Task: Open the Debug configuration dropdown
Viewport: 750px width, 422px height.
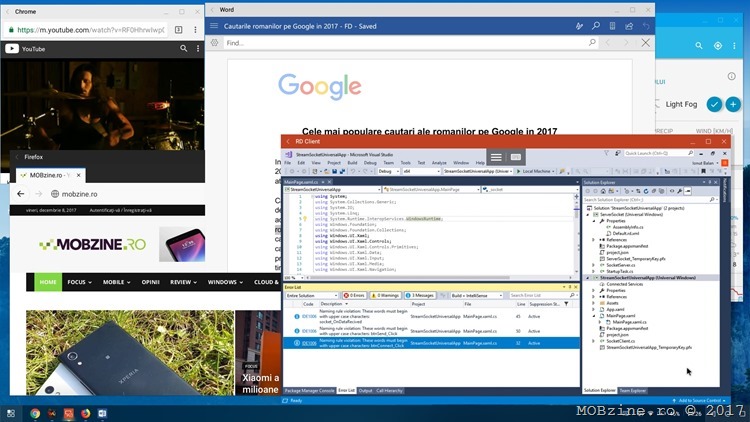Action: (389, 171)
